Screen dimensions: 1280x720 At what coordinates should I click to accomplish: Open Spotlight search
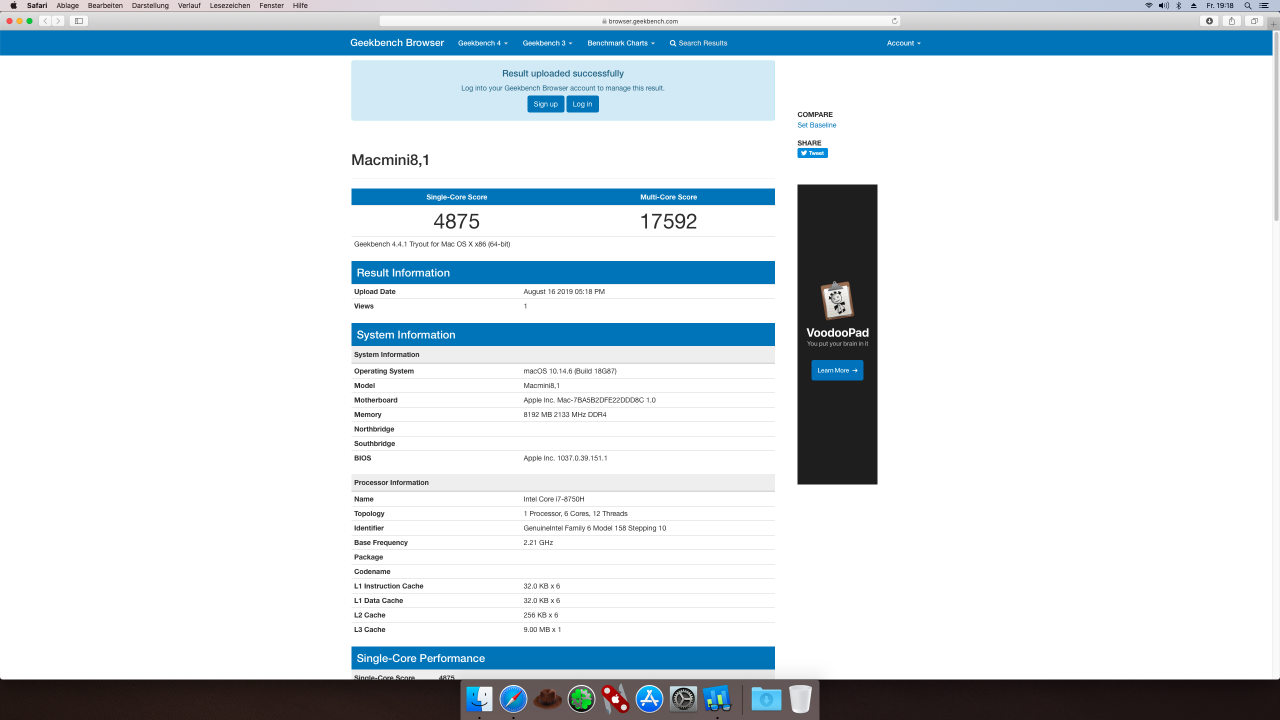[1247, 5]
